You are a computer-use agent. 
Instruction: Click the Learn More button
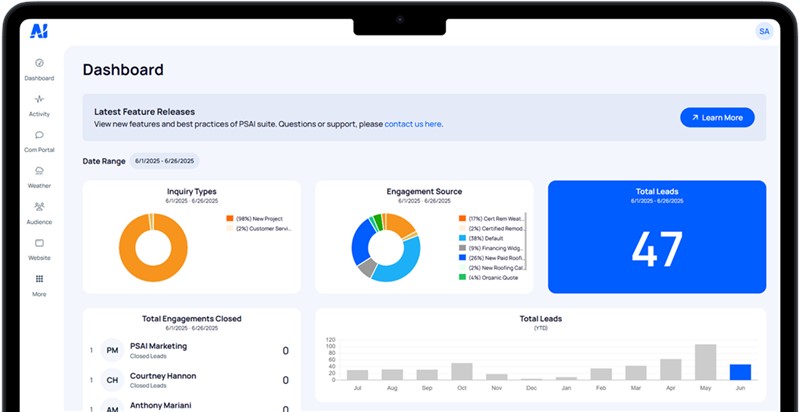717,118
